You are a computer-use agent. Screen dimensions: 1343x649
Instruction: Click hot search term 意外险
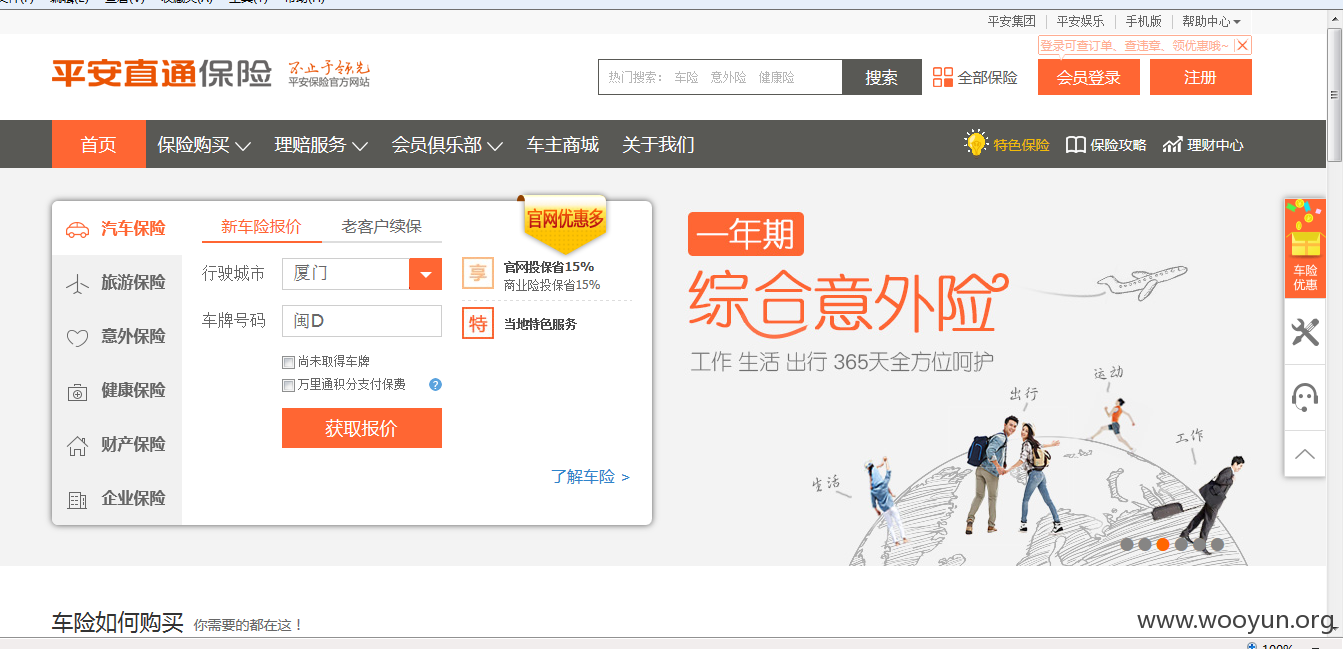pos(729,77)
